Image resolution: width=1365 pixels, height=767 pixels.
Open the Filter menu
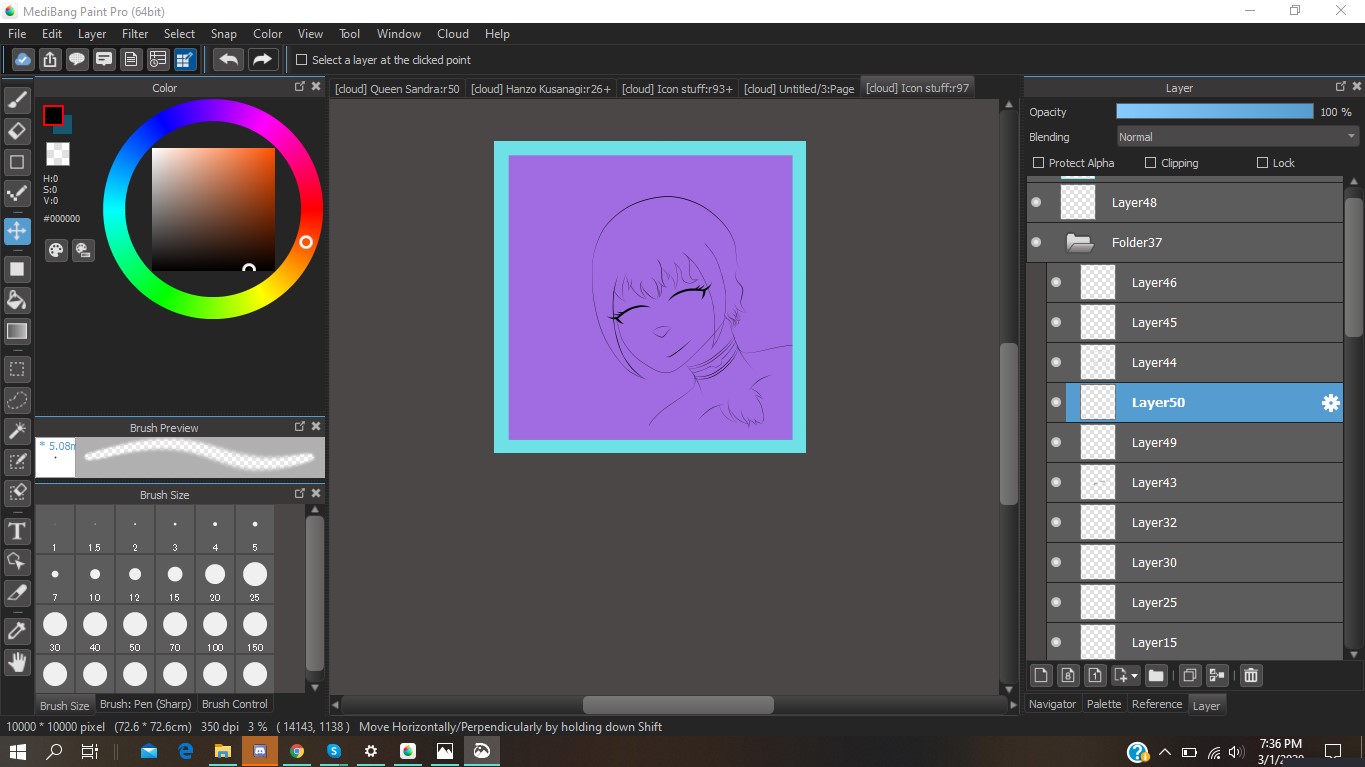135,33
